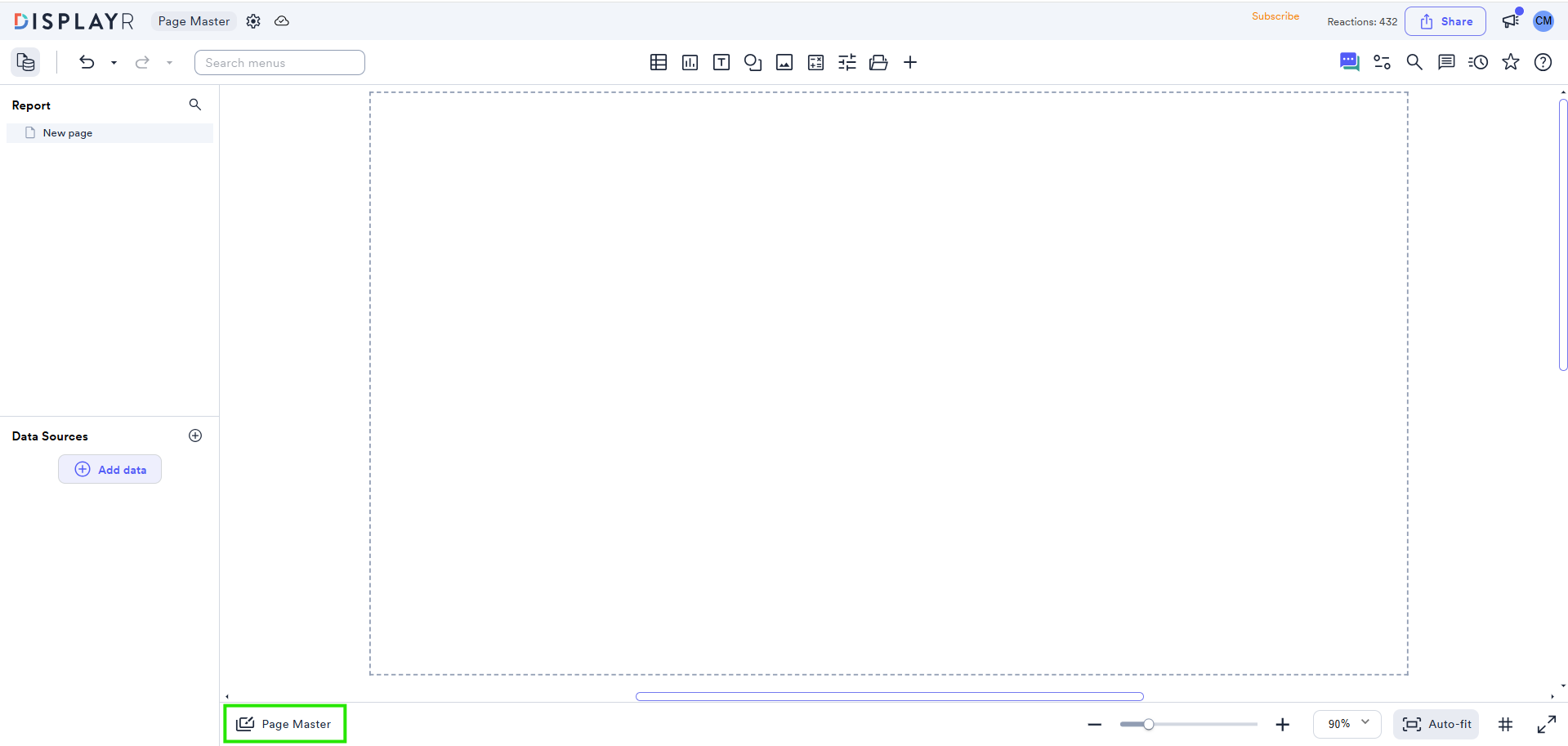Insert an image
The height and width of the screenshot is (746, 1568).
(784, 62)
